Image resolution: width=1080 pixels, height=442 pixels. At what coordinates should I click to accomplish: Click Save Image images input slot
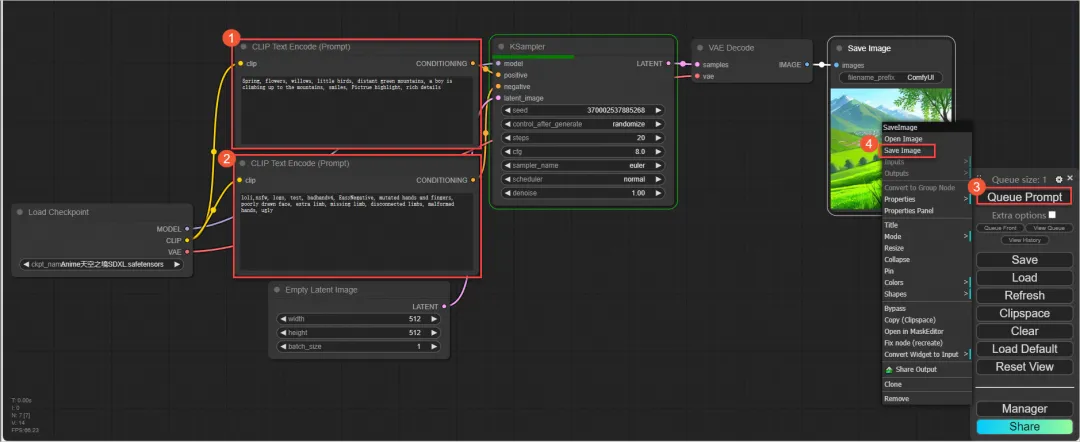(836, 65)
